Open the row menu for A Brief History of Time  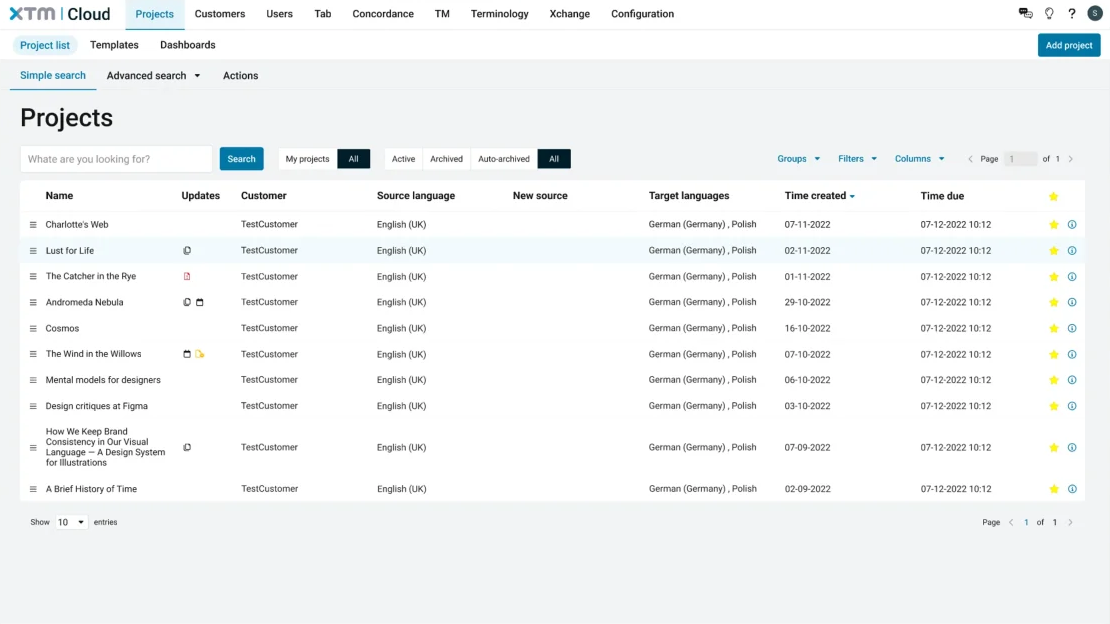point(33,489)
